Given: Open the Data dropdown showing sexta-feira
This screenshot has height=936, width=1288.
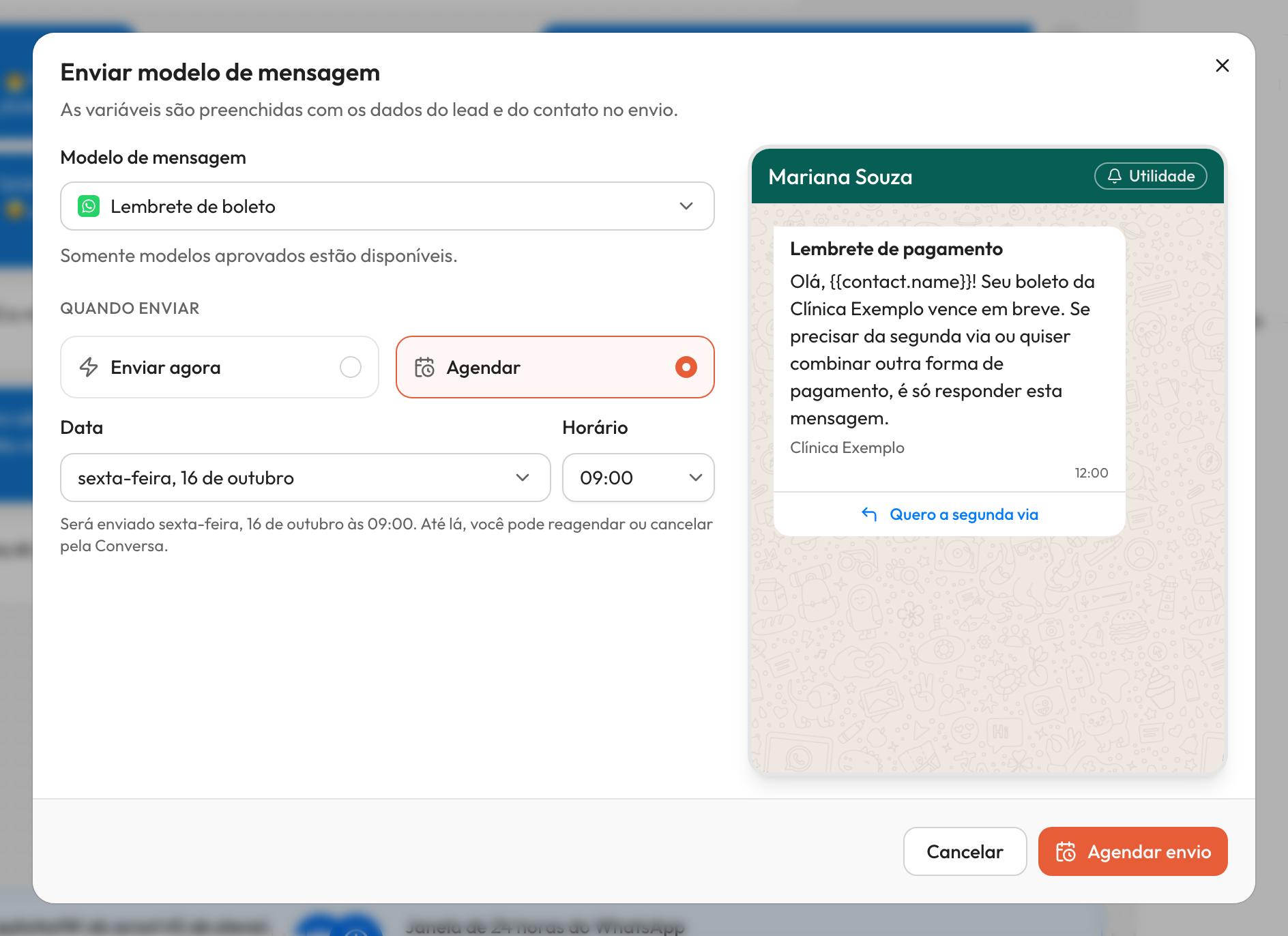Looking at the screenshot, I should click(x=305, y=478).
